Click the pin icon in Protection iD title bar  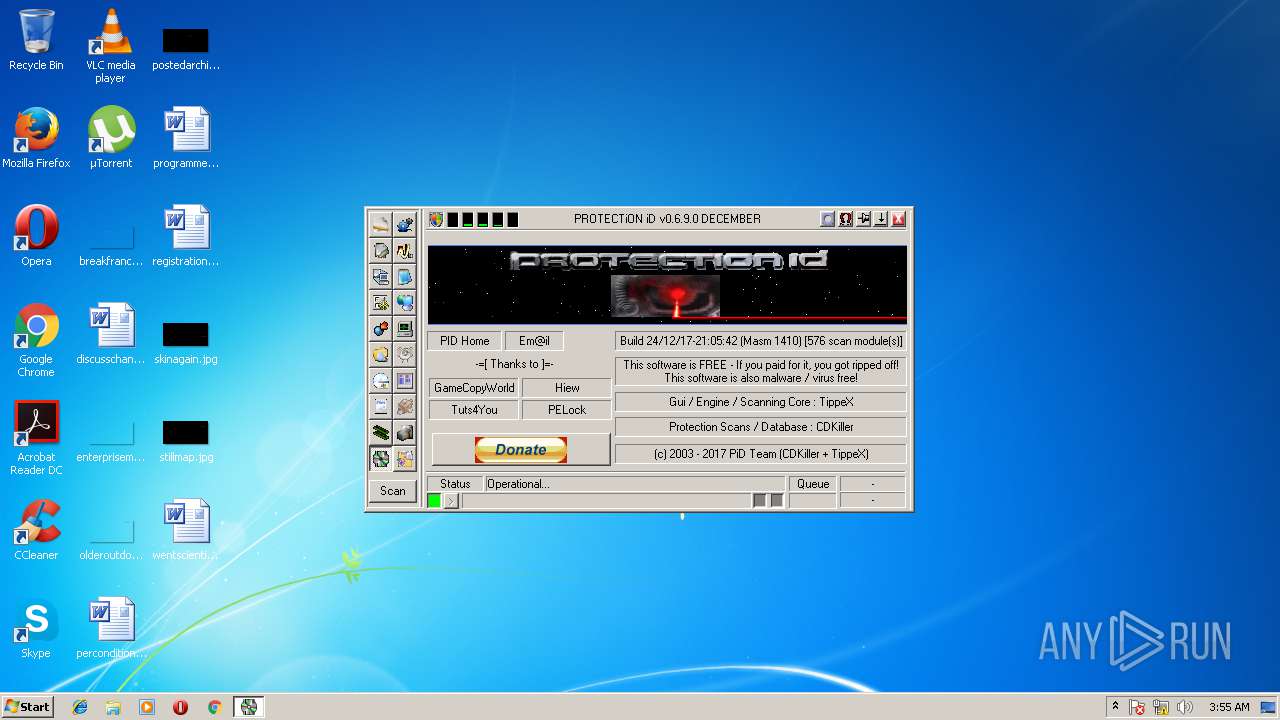[864, 219]
